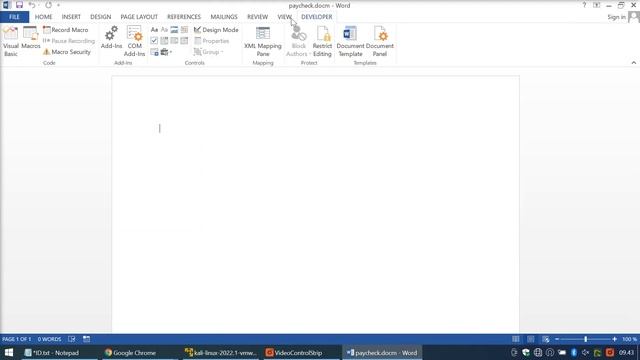
Task: Insert Building Block Gallery control
Action: click(184, 30)
